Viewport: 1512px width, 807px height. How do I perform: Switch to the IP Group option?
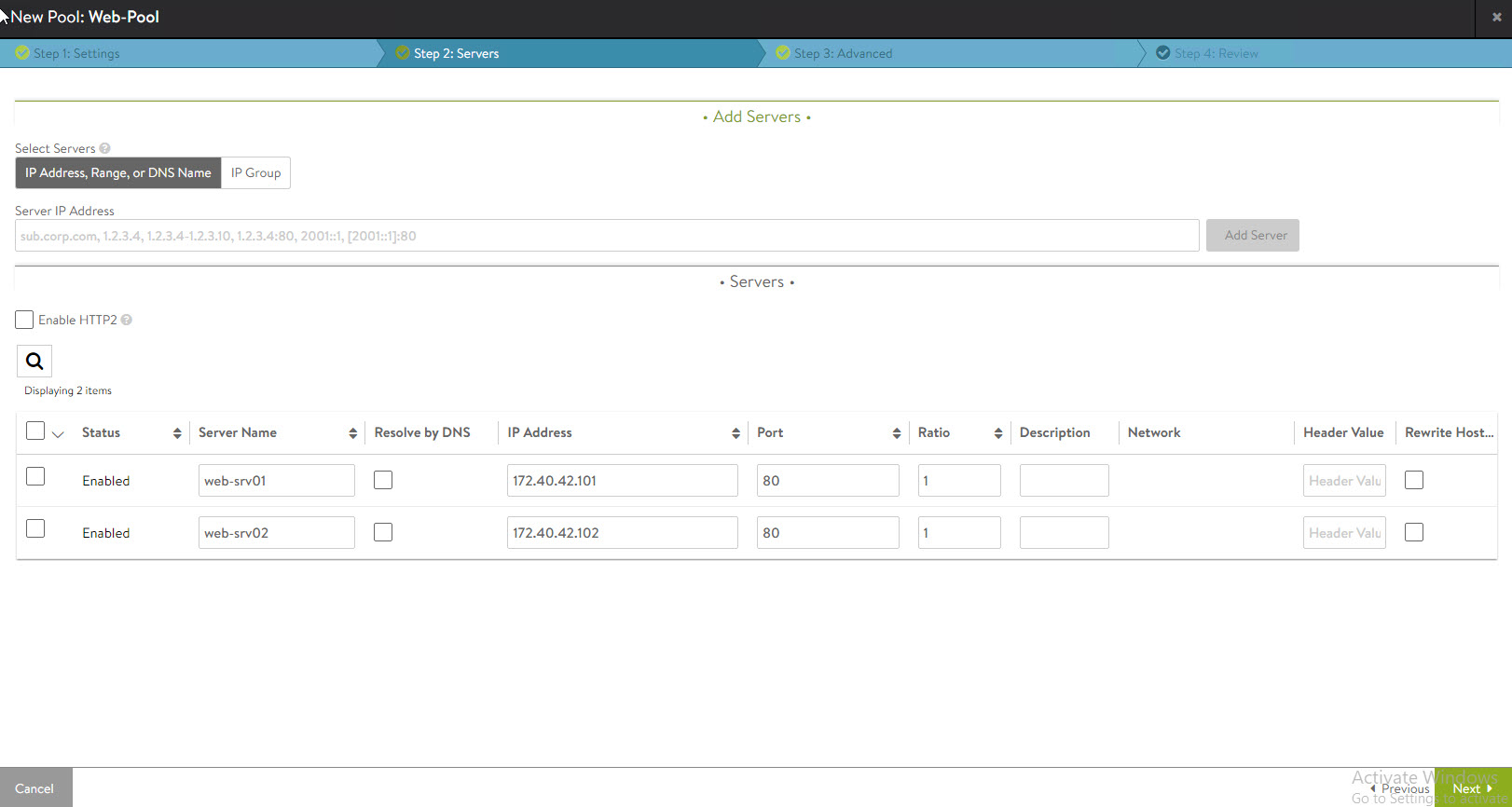[255, 172]
